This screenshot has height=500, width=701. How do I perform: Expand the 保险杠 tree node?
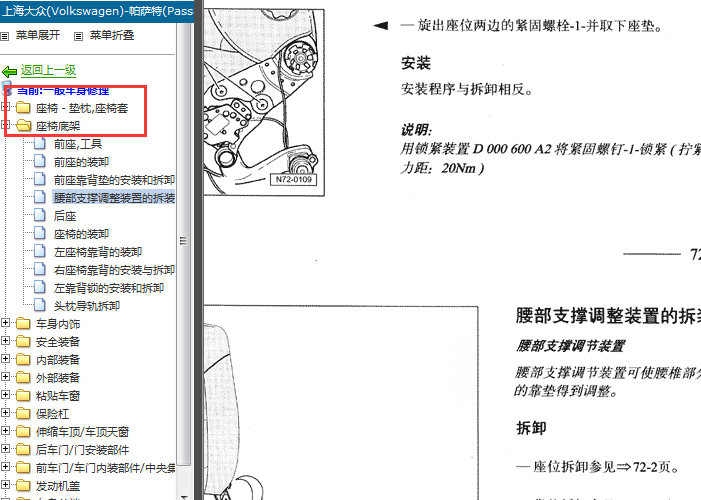click(x=5, y=412)
